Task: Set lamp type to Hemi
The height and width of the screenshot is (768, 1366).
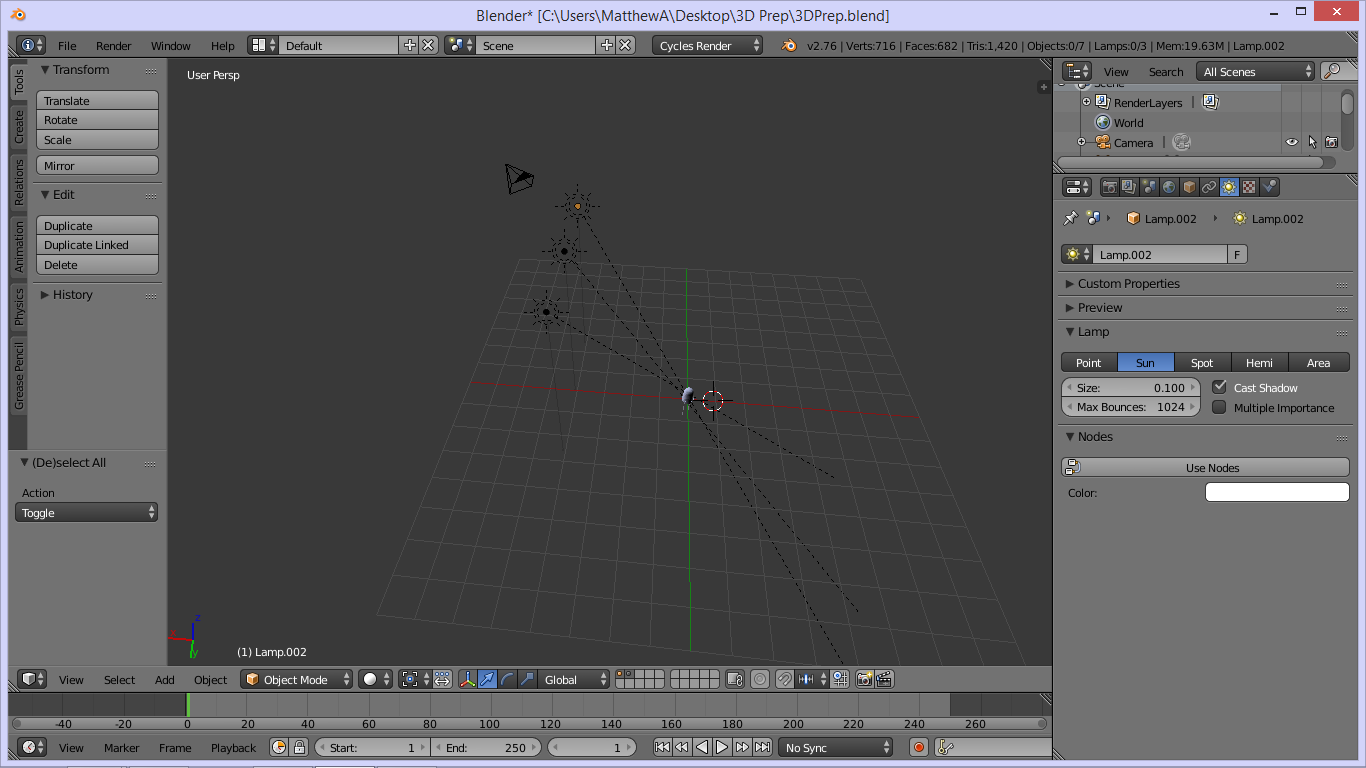Action: (1260, 362)
